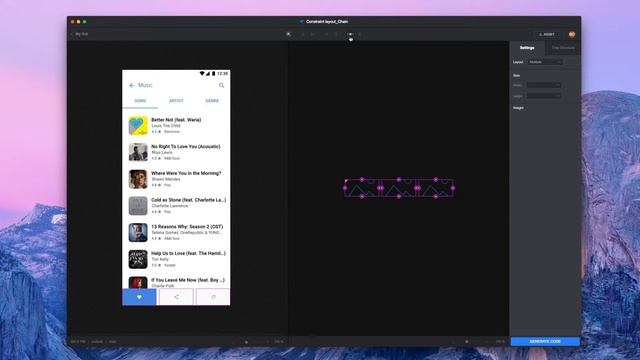The width and height of the screenshot is (640, 360).
Task: Select Better Not album thumbnail
Action: point(138,125)
